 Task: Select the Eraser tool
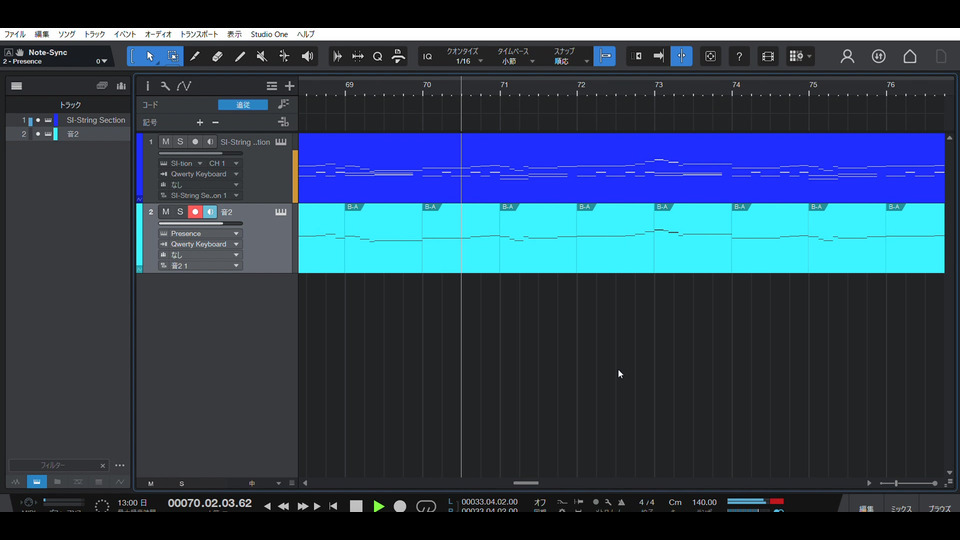(217, 57)
